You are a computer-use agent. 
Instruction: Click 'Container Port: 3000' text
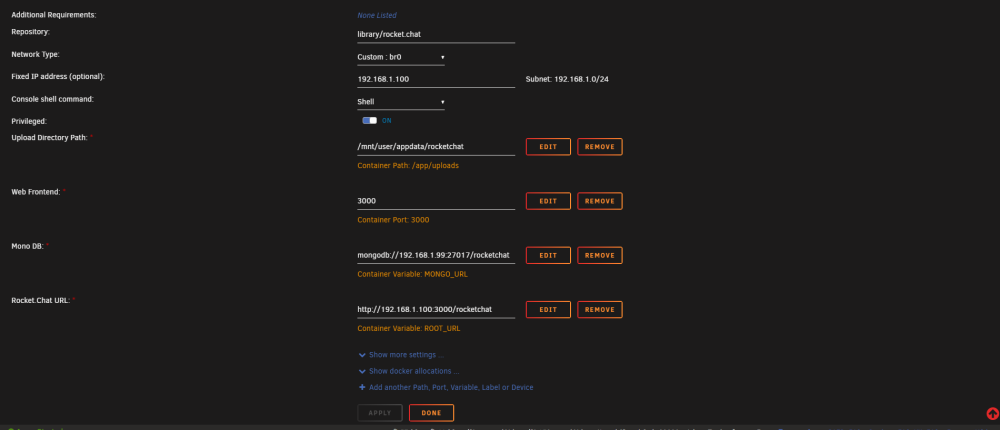coord(393,219)
